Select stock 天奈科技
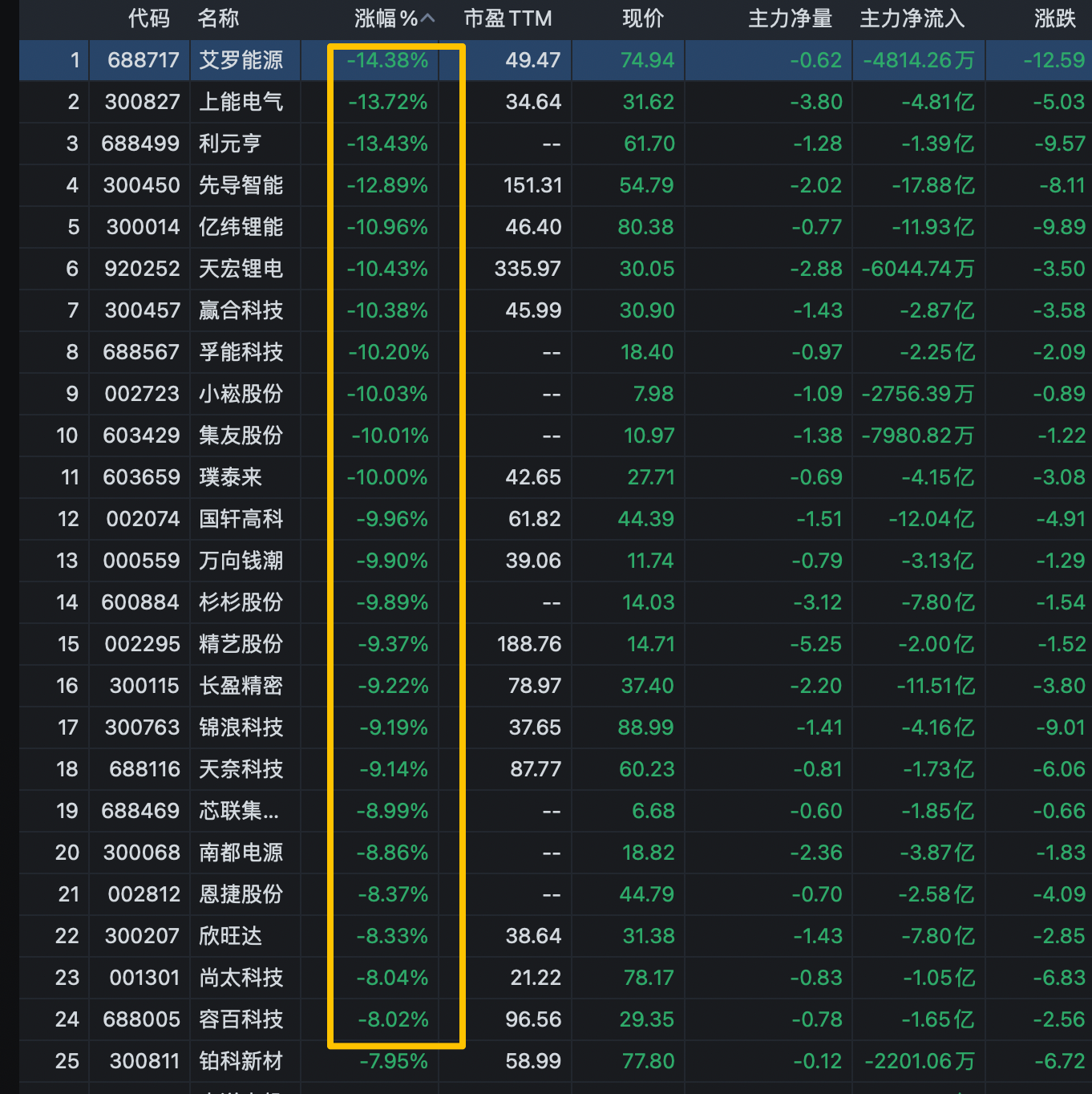This screenshot has width=1092, height=1094. (241, 769)
